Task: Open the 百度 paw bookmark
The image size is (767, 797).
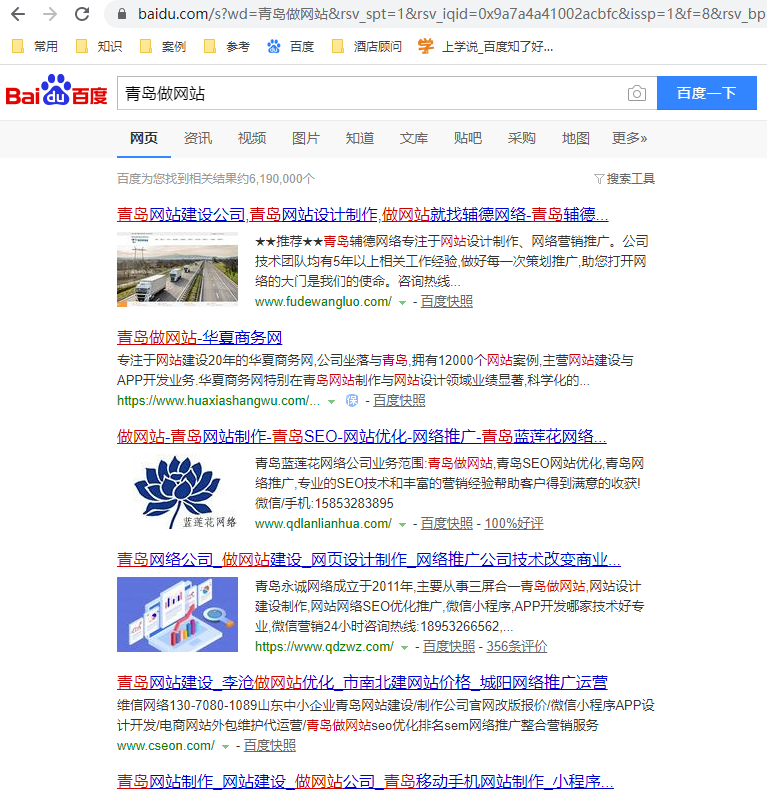Action: [x=291, y=47]
